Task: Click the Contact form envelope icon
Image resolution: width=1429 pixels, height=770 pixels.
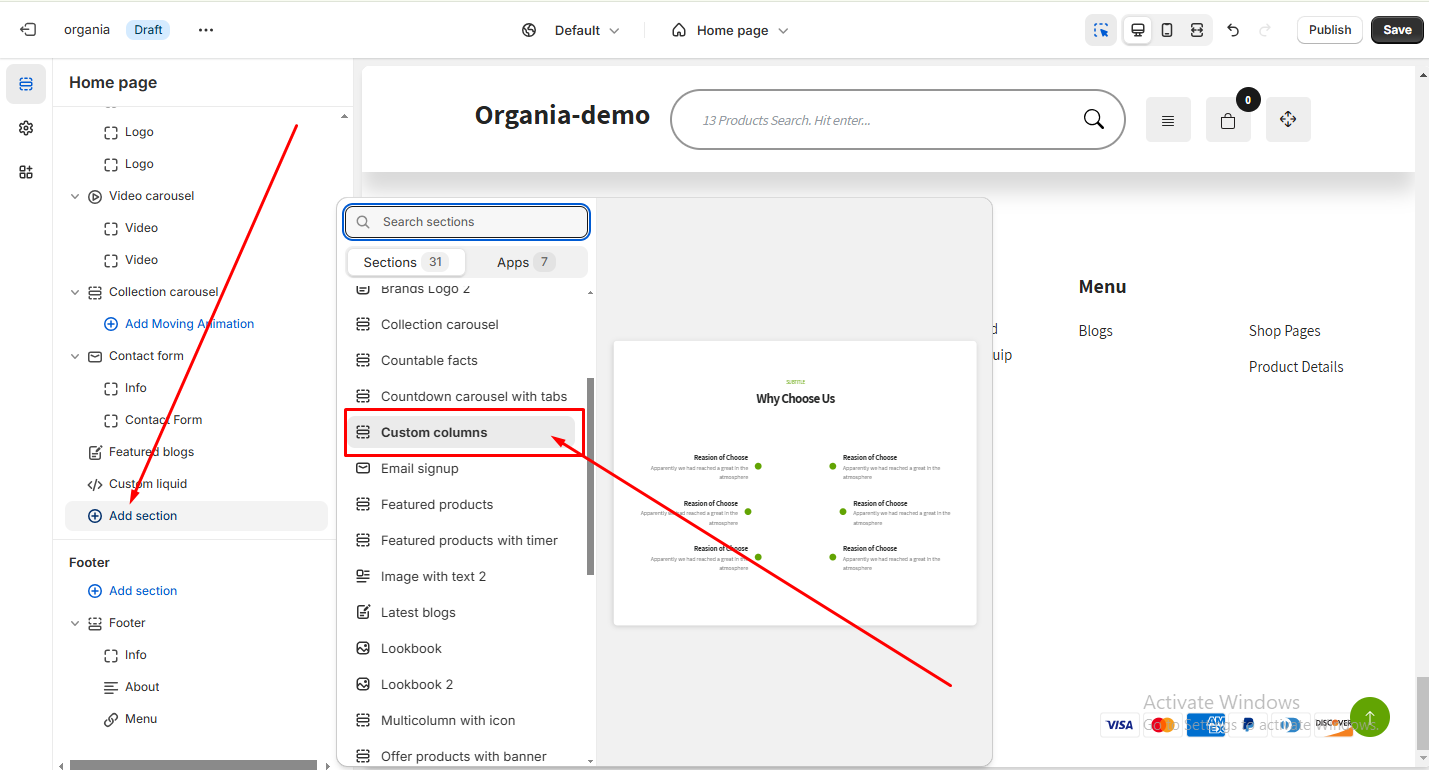Action: pos(95,356)
